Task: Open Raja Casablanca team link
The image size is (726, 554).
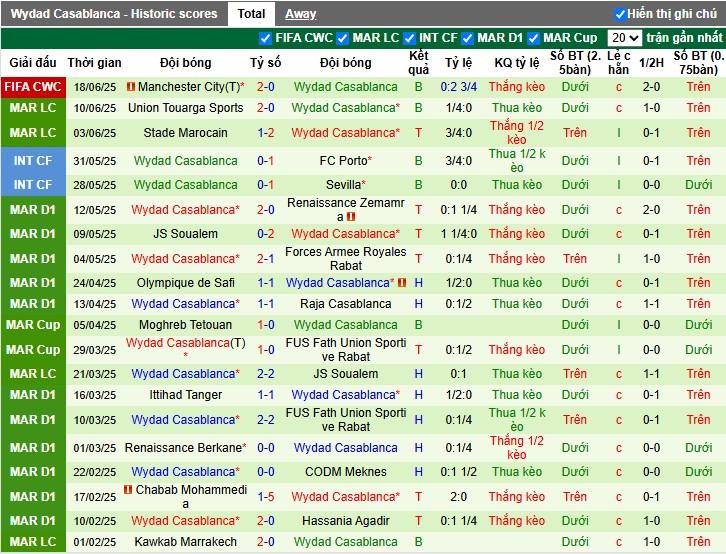Action: 346,304
